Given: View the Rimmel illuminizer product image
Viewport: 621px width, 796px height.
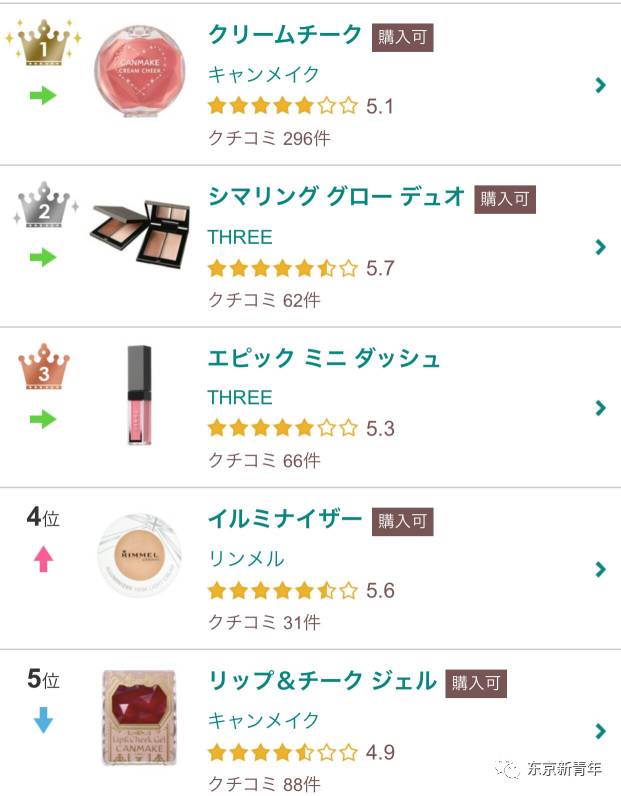Looking at the screenshot, I should (x=139, y=557).
